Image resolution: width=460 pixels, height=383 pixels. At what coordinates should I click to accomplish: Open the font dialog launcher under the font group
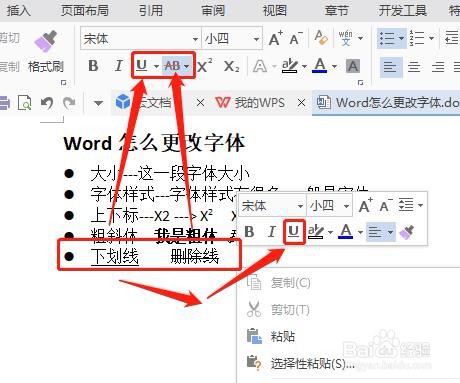pos(360,82)
